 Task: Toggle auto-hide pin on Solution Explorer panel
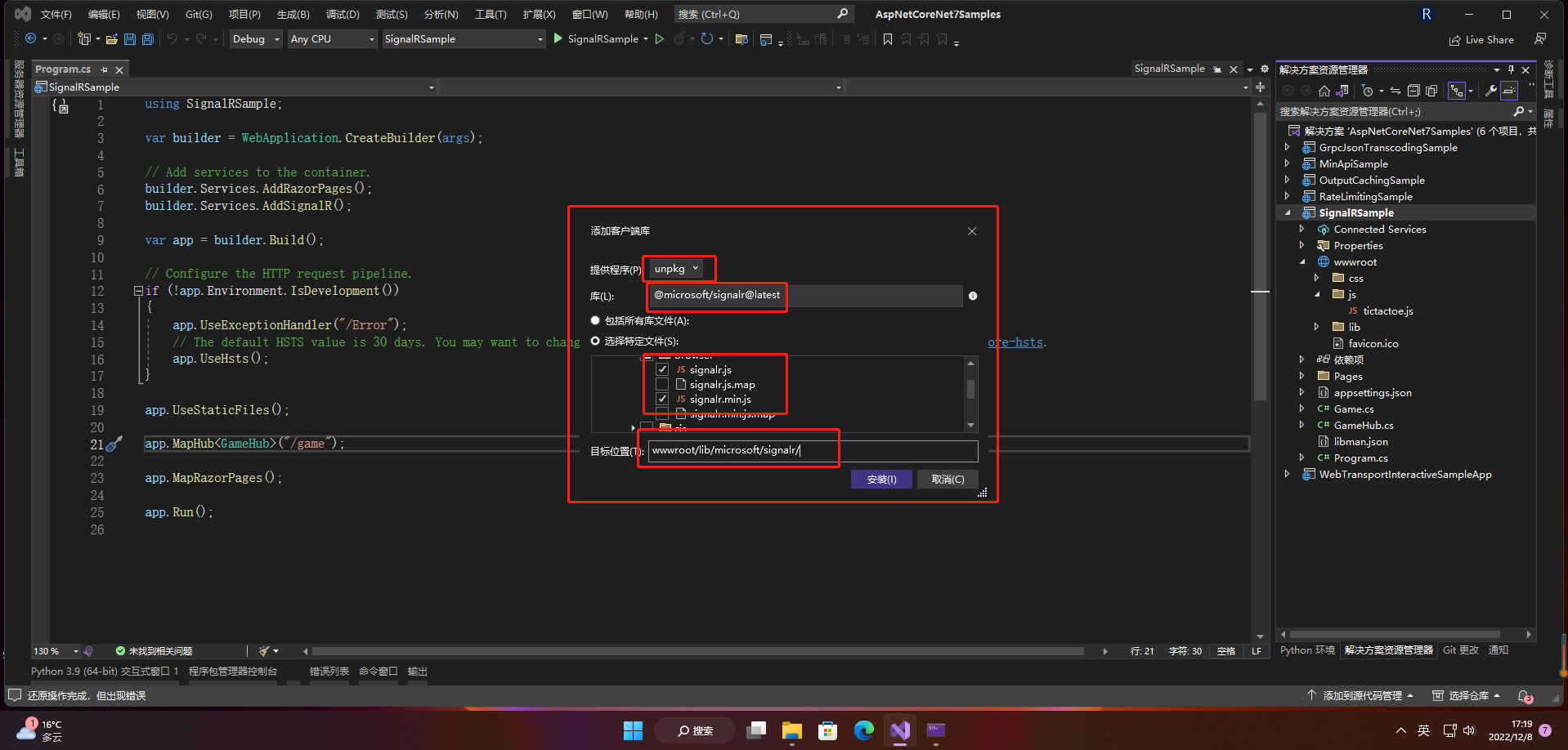[1511, 69]
